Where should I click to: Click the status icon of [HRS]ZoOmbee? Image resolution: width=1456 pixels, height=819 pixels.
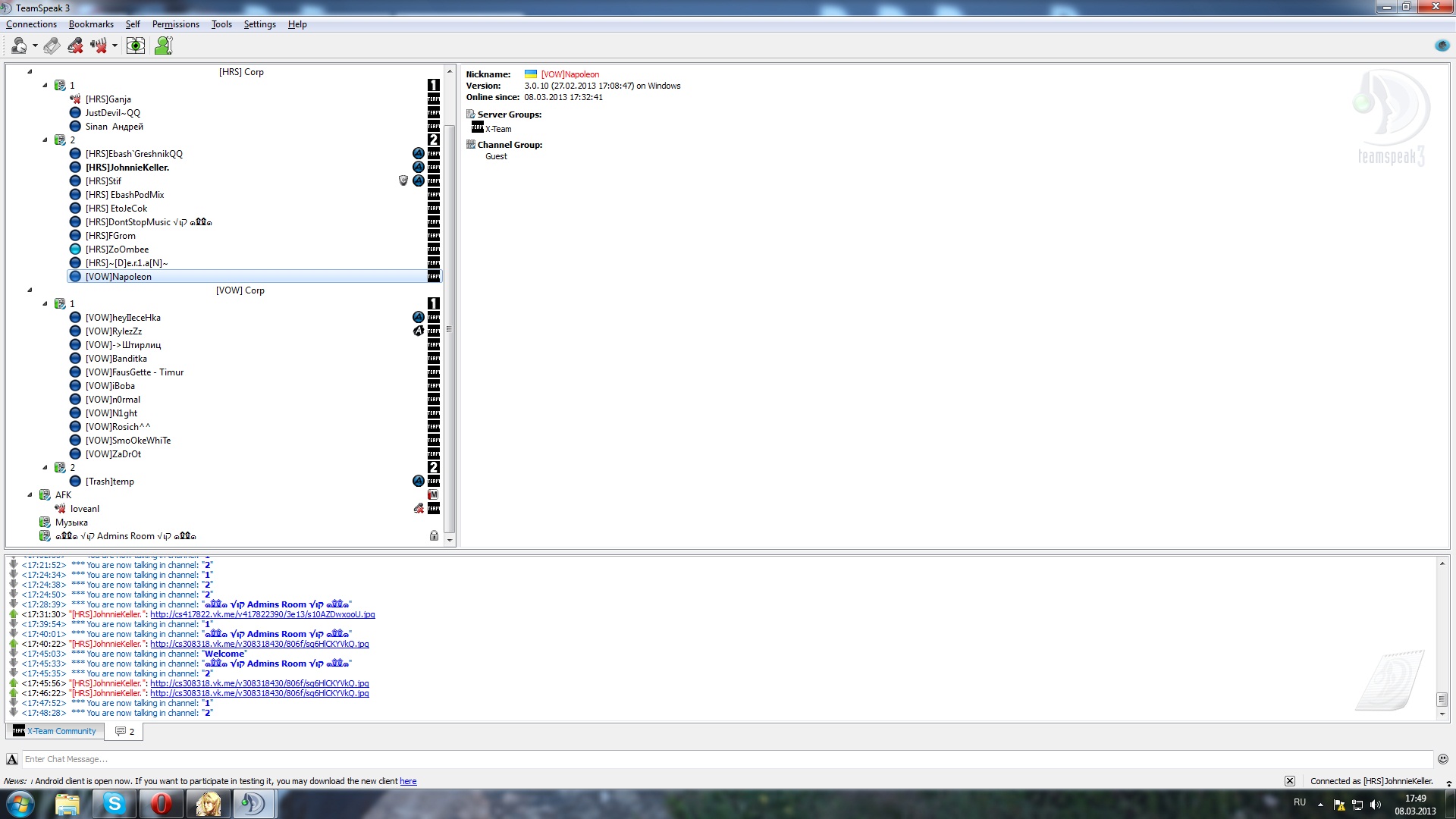click(75, 249)
